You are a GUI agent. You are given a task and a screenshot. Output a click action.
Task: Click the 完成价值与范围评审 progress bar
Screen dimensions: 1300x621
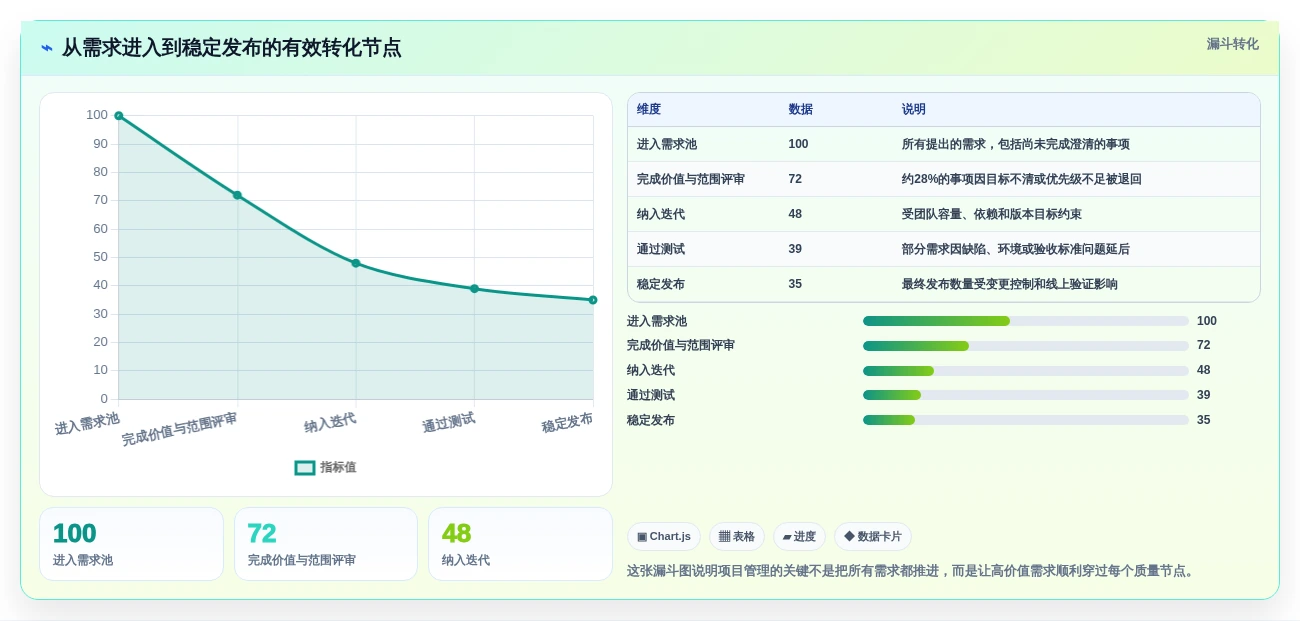(1026, 346)
